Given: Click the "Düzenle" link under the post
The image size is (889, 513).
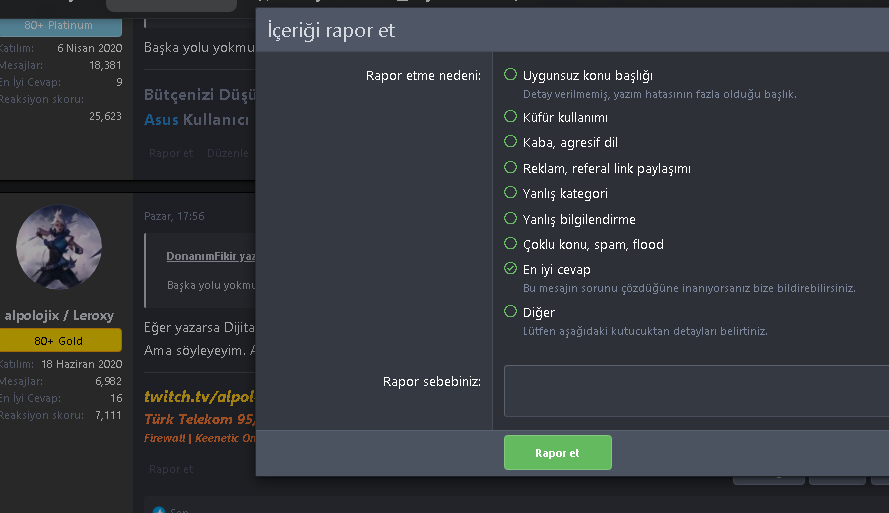Looking at the screenshot, I should [x=227, y=153].
